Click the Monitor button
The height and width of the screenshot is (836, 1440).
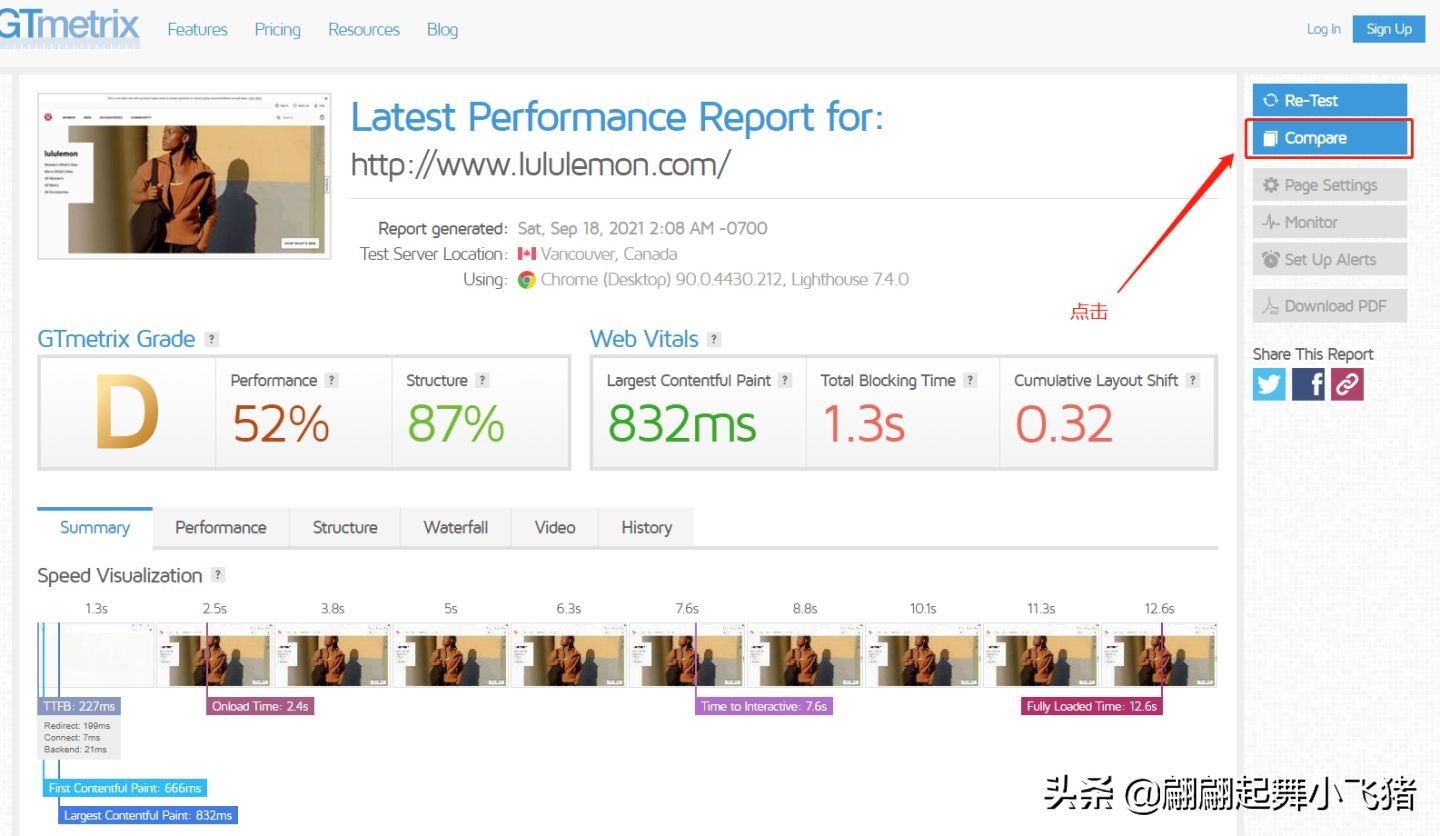tap(1329, 222)
